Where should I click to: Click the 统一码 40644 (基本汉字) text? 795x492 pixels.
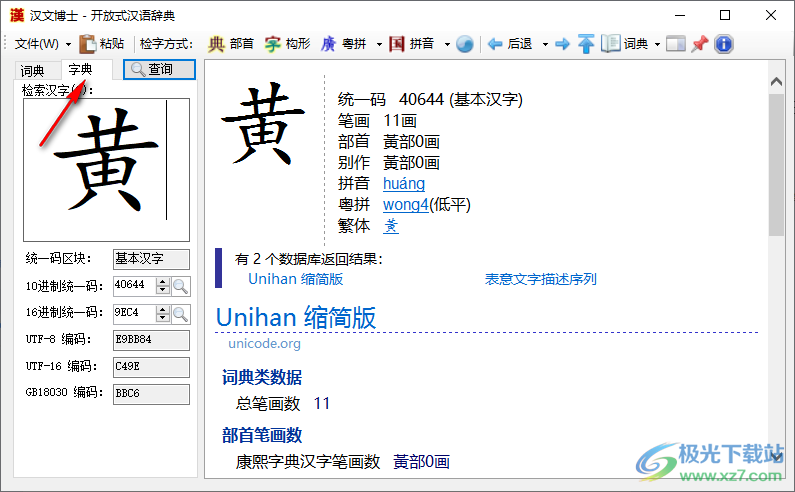430,99
